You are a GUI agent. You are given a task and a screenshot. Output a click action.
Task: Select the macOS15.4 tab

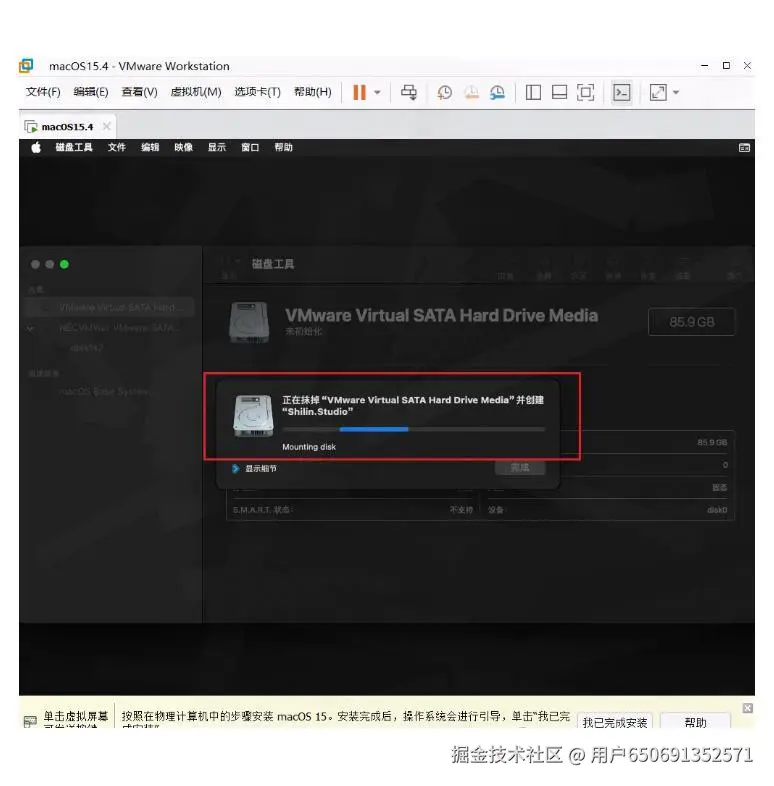coord(67,127)
